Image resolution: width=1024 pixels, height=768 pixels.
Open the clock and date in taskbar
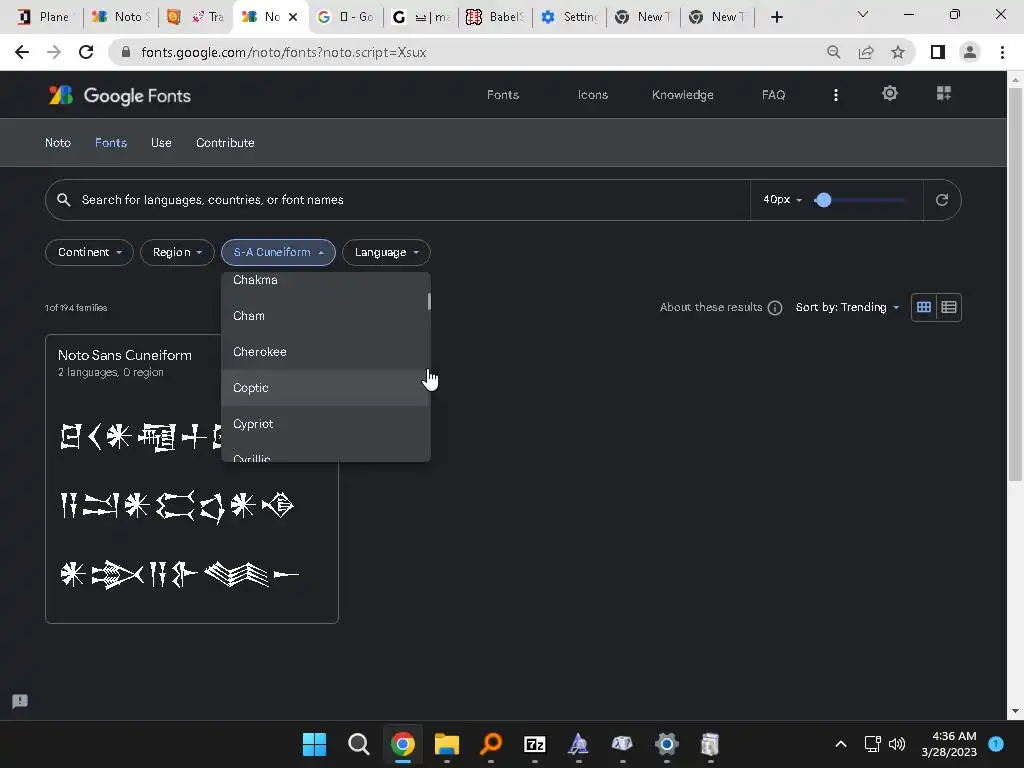(x=949, y=744)
